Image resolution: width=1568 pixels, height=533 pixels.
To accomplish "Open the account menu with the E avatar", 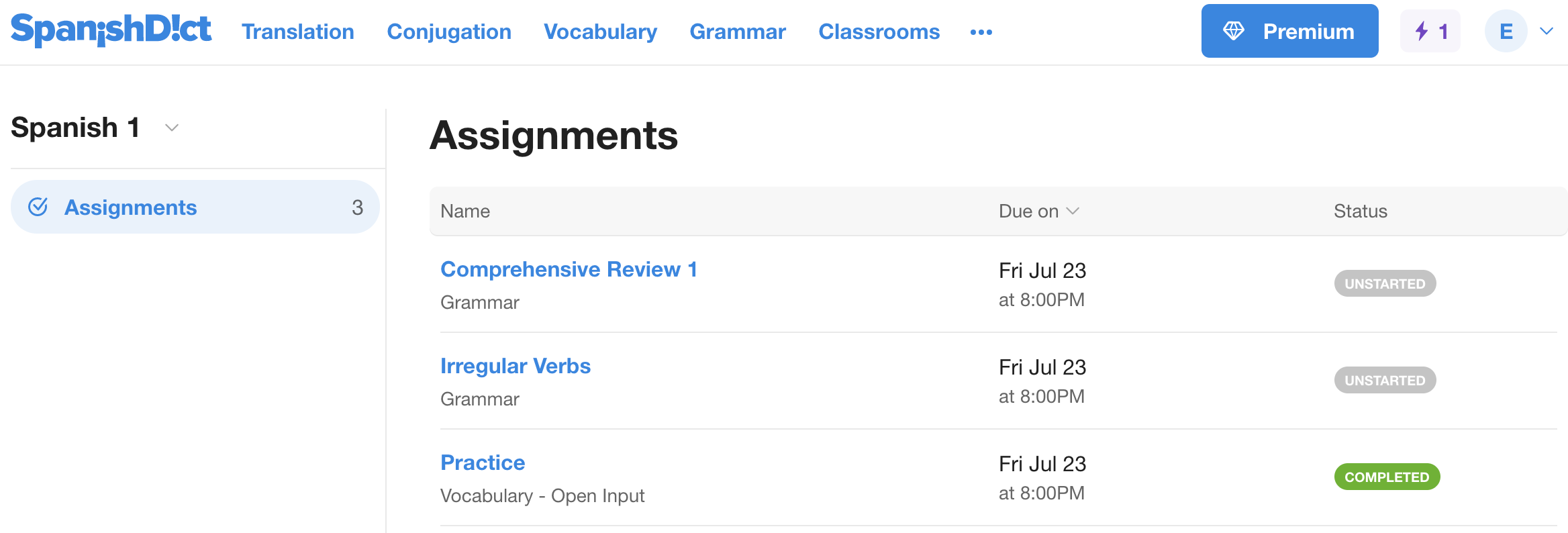I will click(x=1506, y=30).
